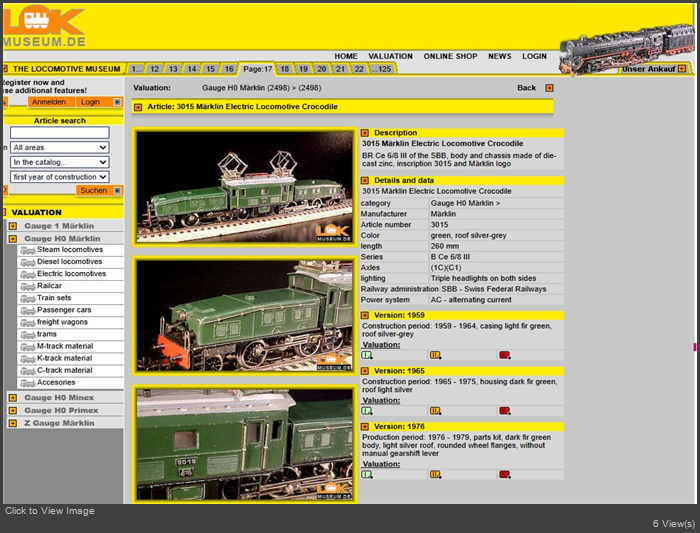Screen dimensions: 700x533
Task: Click the small icon on the Suchen button
Action: click(x=117, y=191)
